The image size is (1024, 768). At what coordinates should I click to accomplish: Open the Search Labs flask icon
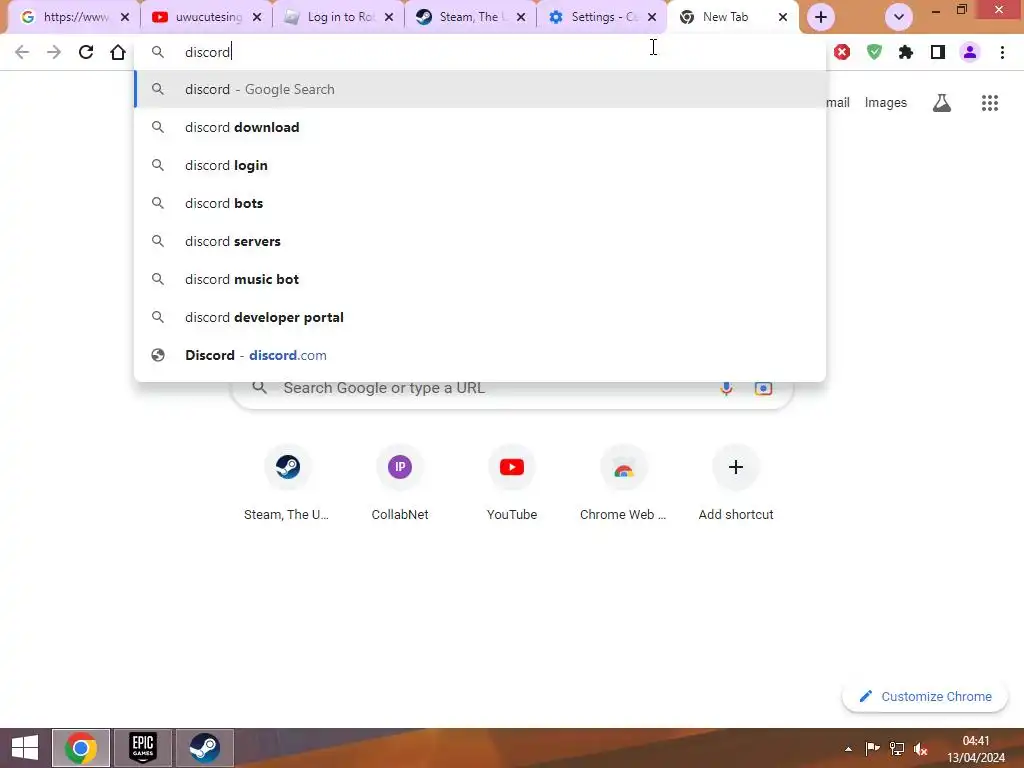click(x=942, y=103)
